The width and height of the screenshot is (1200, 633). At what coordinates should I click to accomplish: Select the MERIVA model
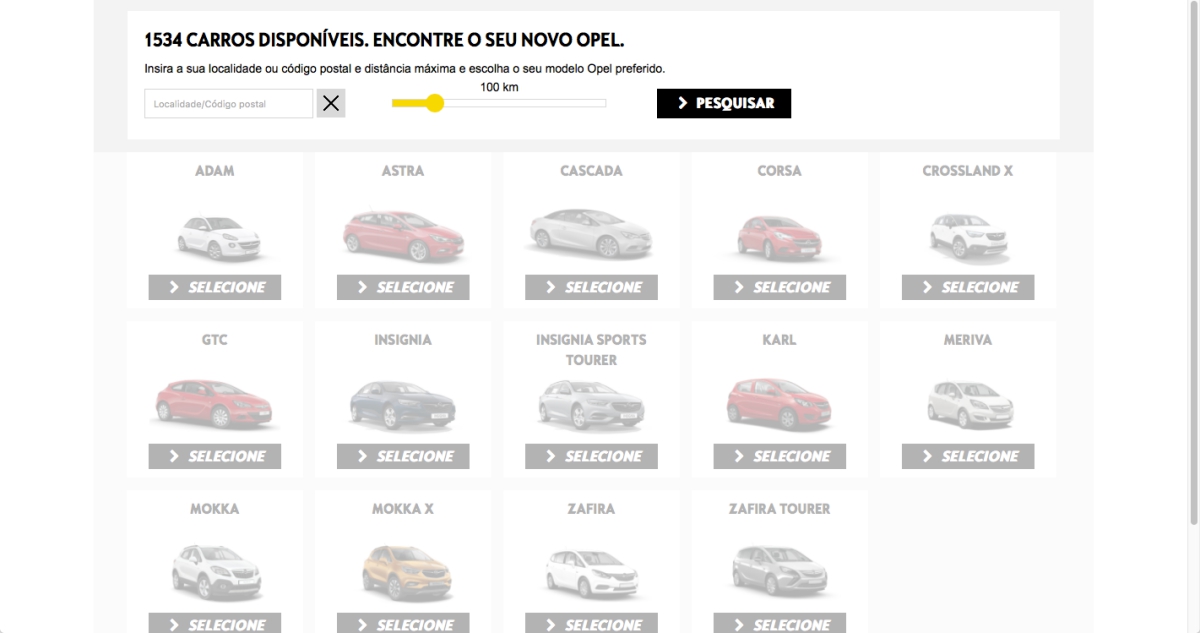click(x=968, y=456)
